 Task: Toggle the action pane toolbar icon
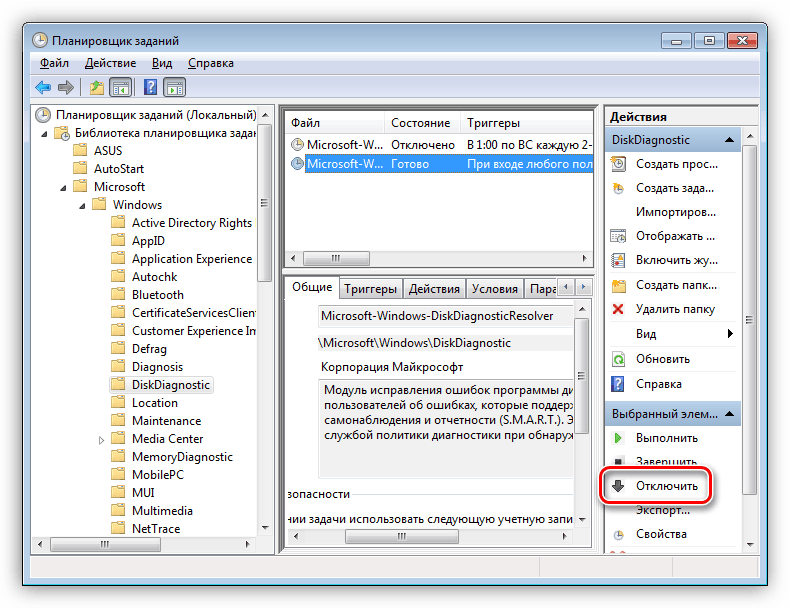pos(175,88)
